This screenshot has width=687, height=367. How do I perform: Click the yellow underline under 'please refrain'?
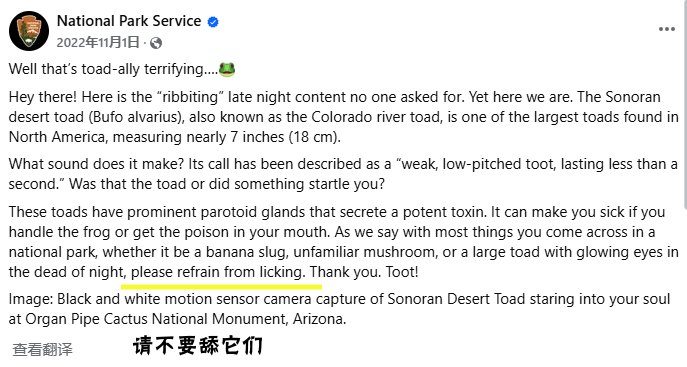tap(221, 287)
